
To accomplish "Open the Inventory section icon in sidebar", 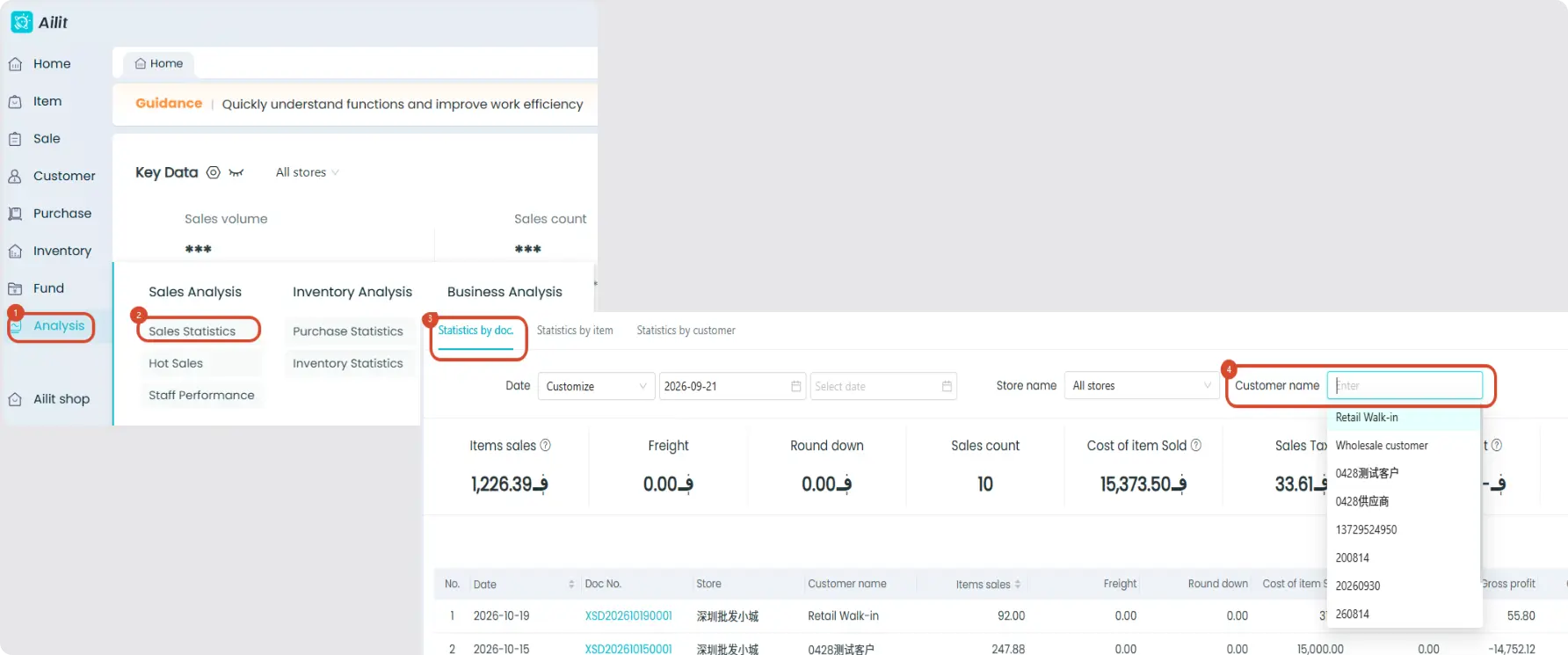I will [x=15, y=251].
